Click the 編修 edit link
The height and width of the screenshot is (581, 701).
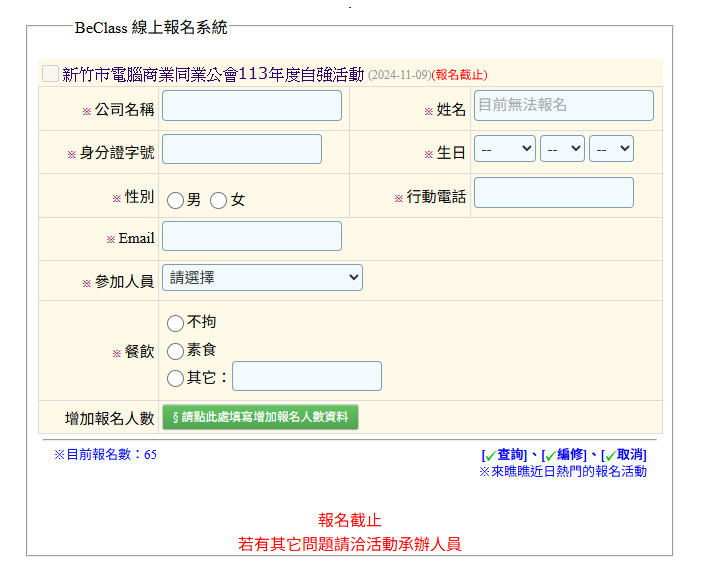tap(570, 455)
